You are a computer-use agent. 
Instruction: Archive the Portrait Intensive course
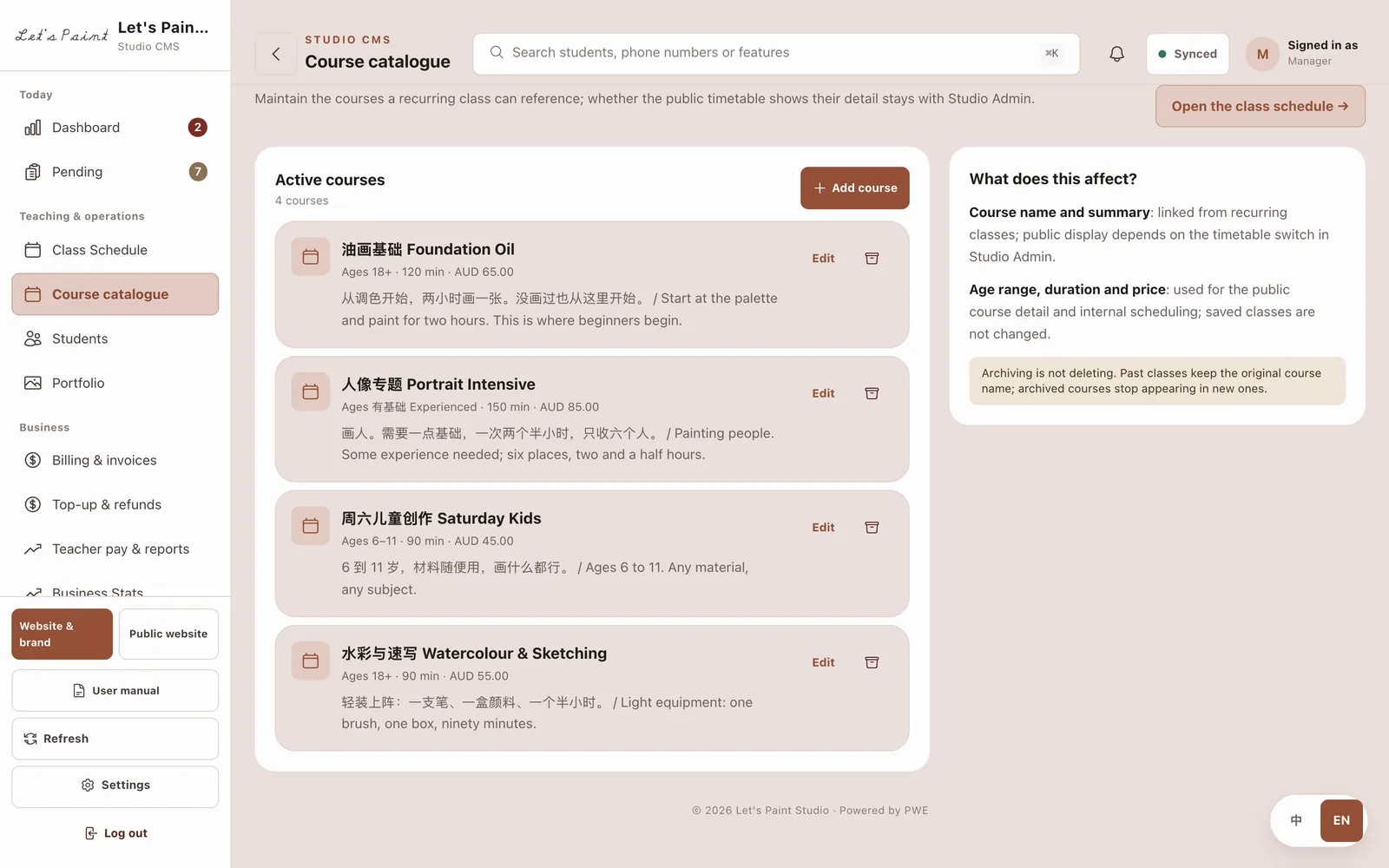[872, 393]
